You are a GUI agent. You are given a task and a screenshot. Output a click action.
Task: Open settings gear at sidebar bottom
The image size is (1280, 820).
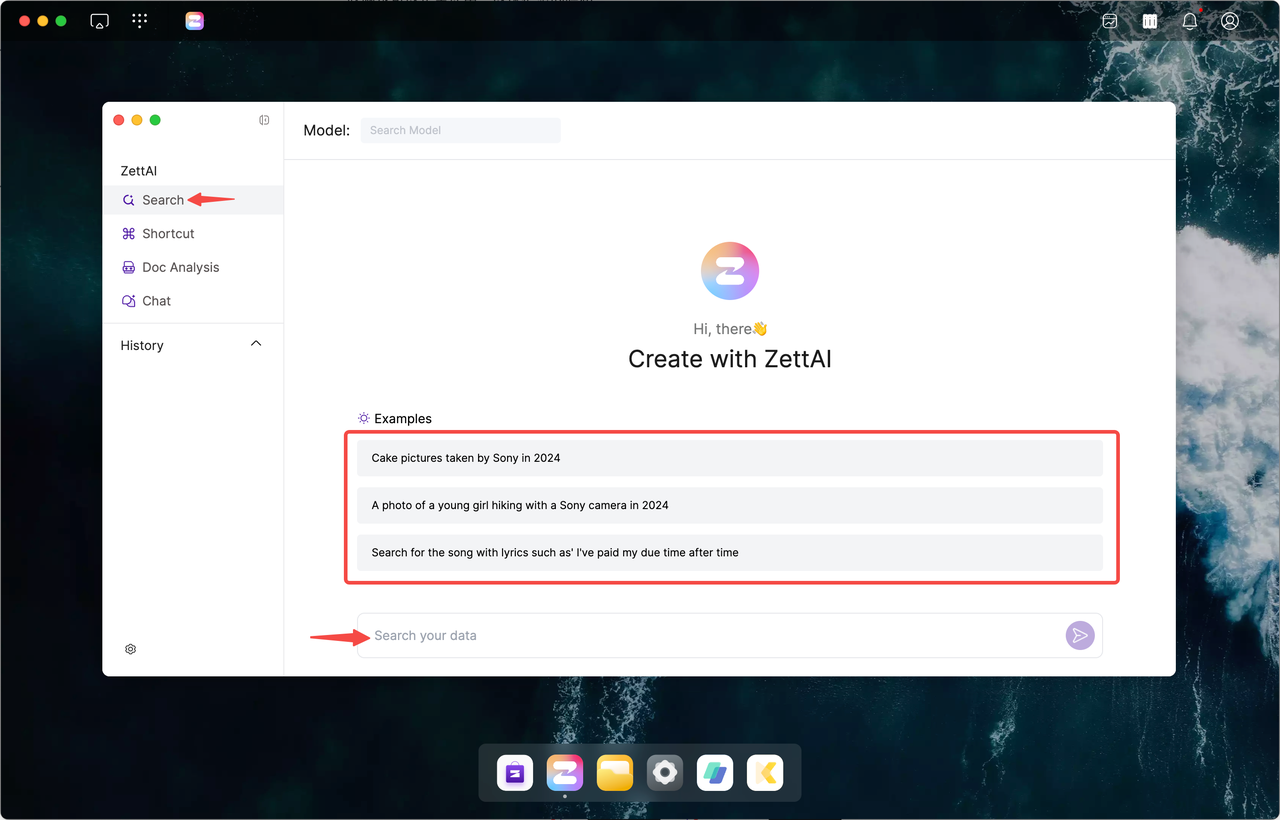point(130,649)
